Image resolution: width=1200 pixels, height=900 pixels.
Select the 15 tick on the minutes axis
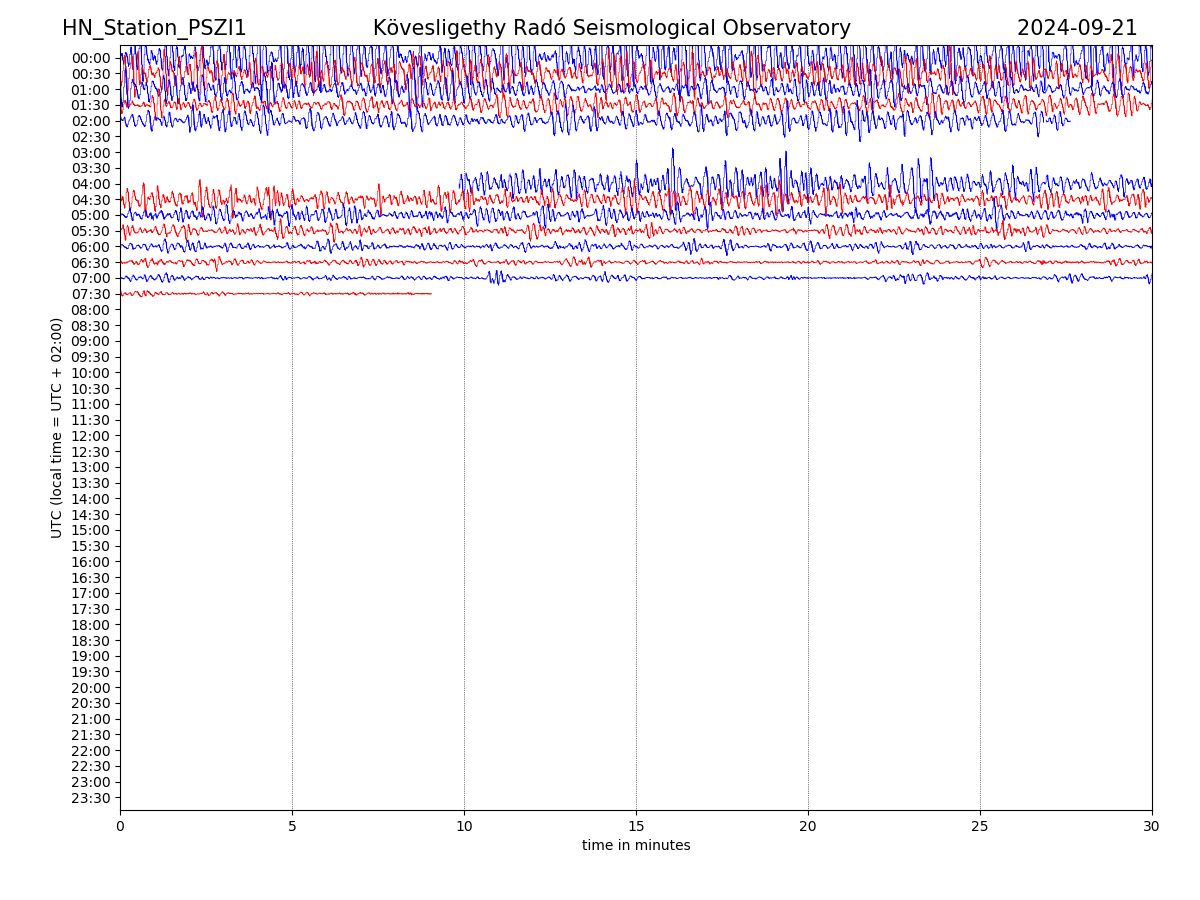tap(636, 827)
